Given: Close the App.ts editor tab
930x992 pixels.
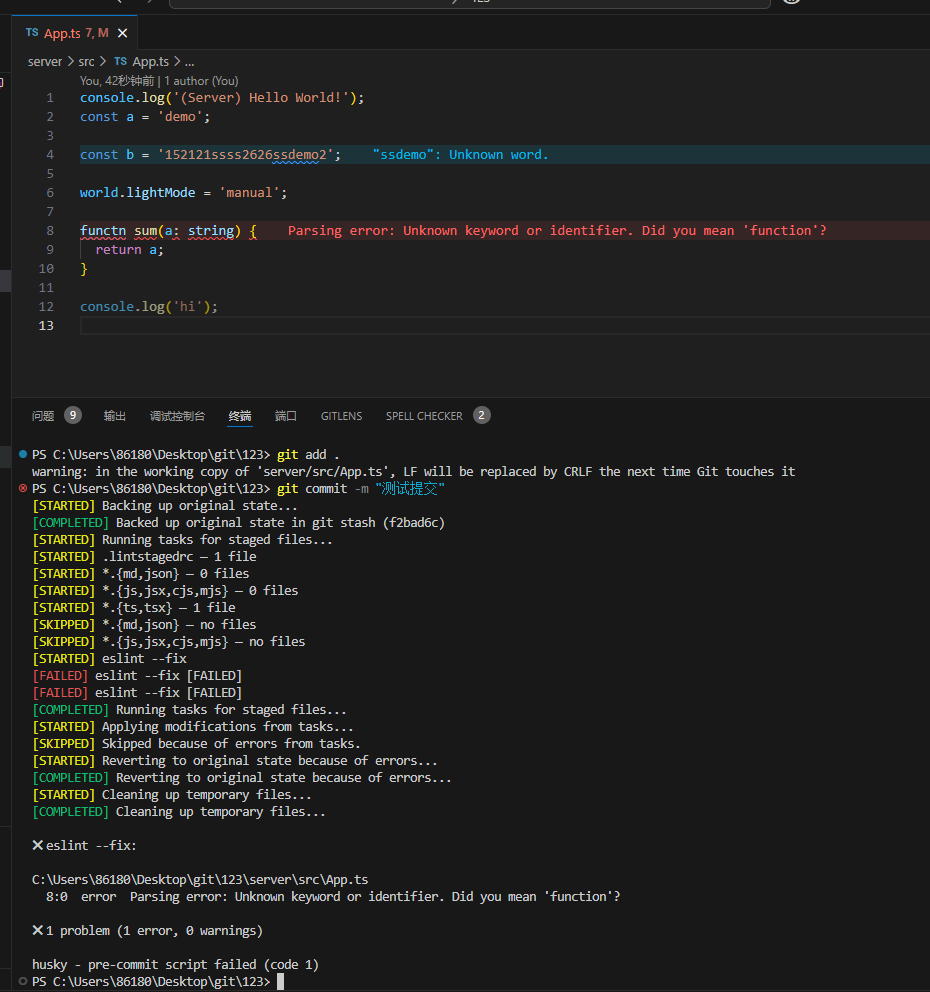Looking at the screenshot, I should 121,33.
